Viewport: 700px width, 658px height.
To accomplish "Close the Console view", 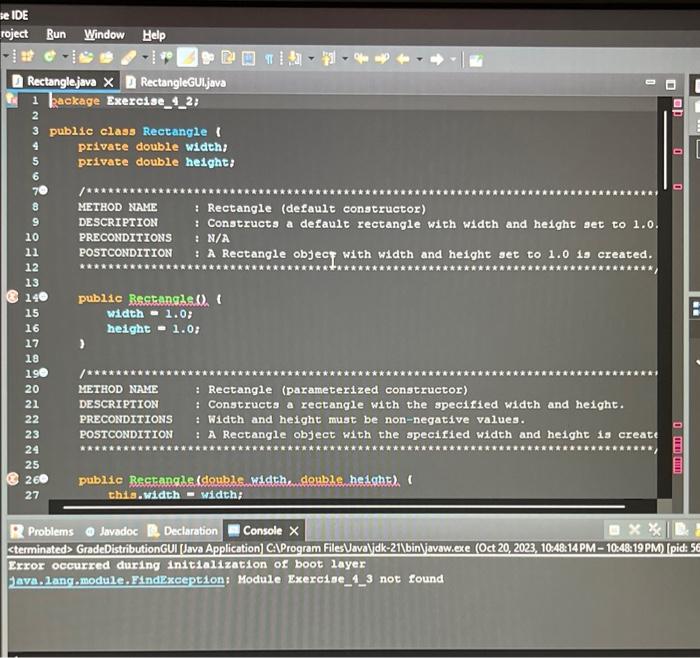I will [294, 531].
